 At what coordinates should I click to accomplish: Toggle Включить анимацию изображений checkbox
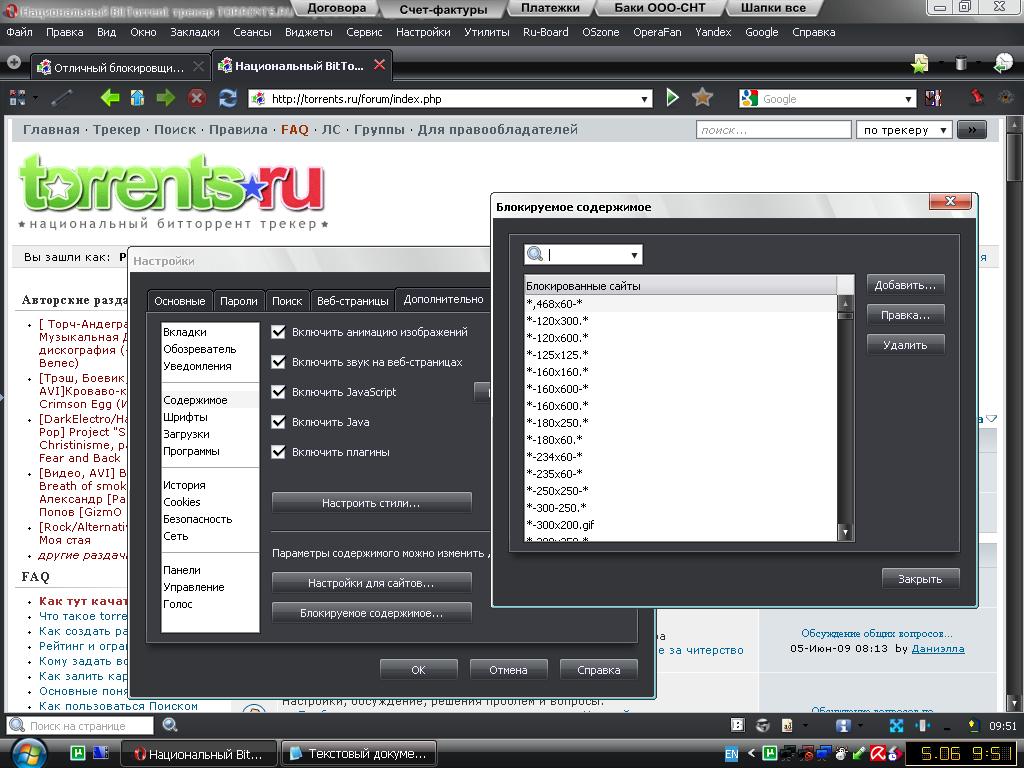(x=278, y=332)
